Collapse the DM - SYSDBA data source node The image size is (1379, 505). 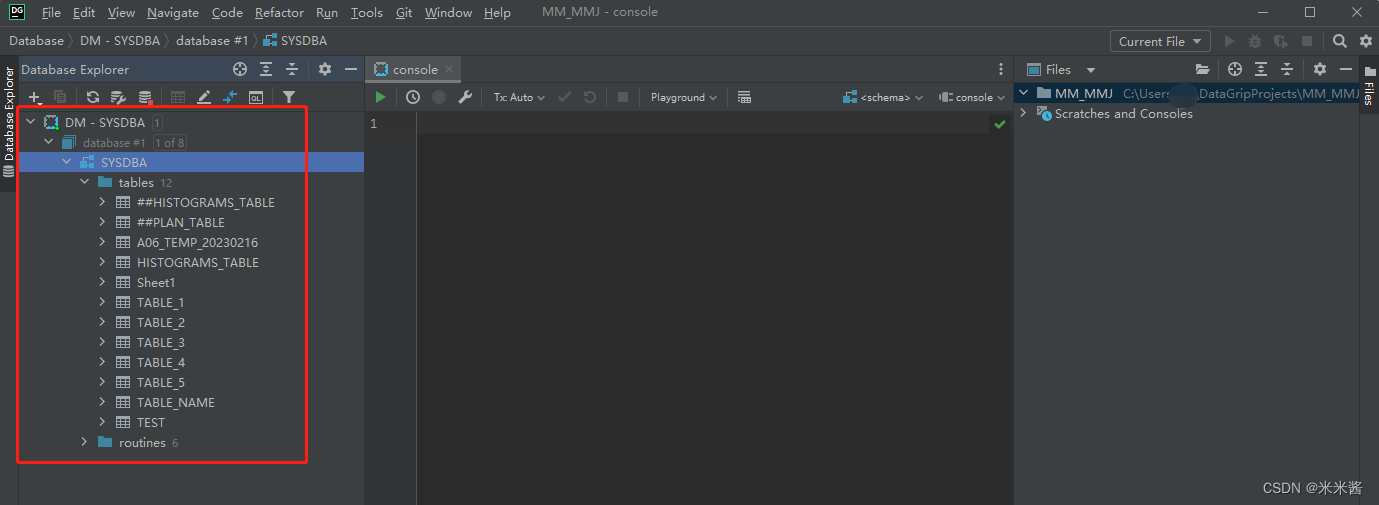[x=30, y=122]
